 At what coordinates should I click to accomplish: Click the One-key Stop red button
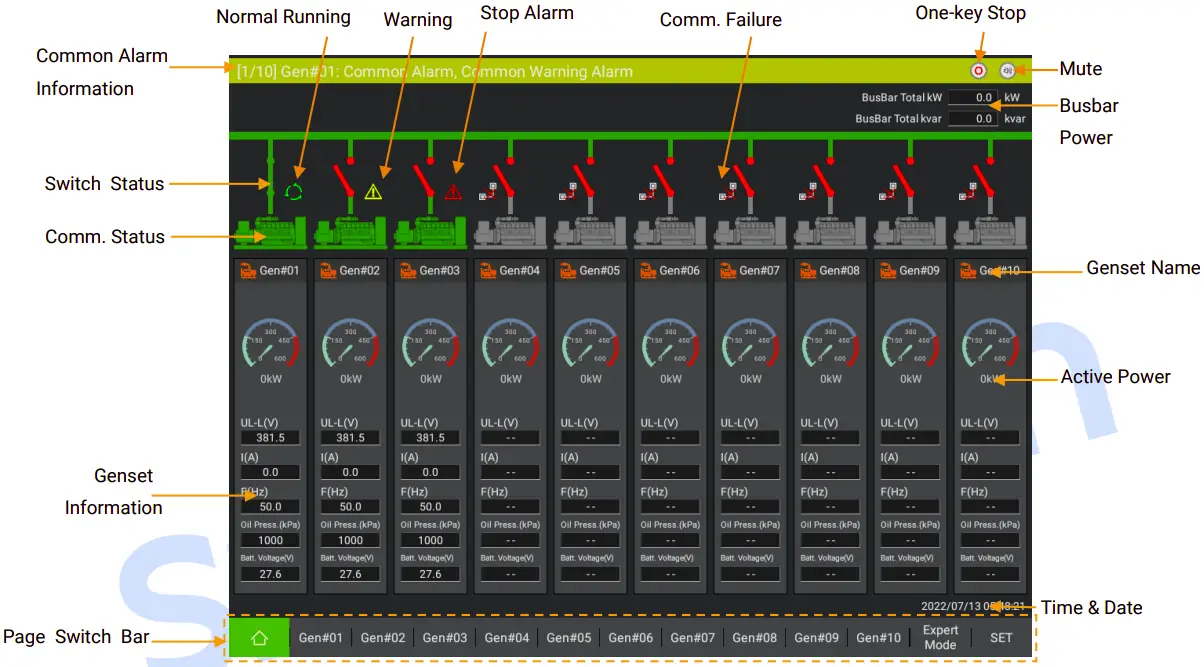(979, 71)
